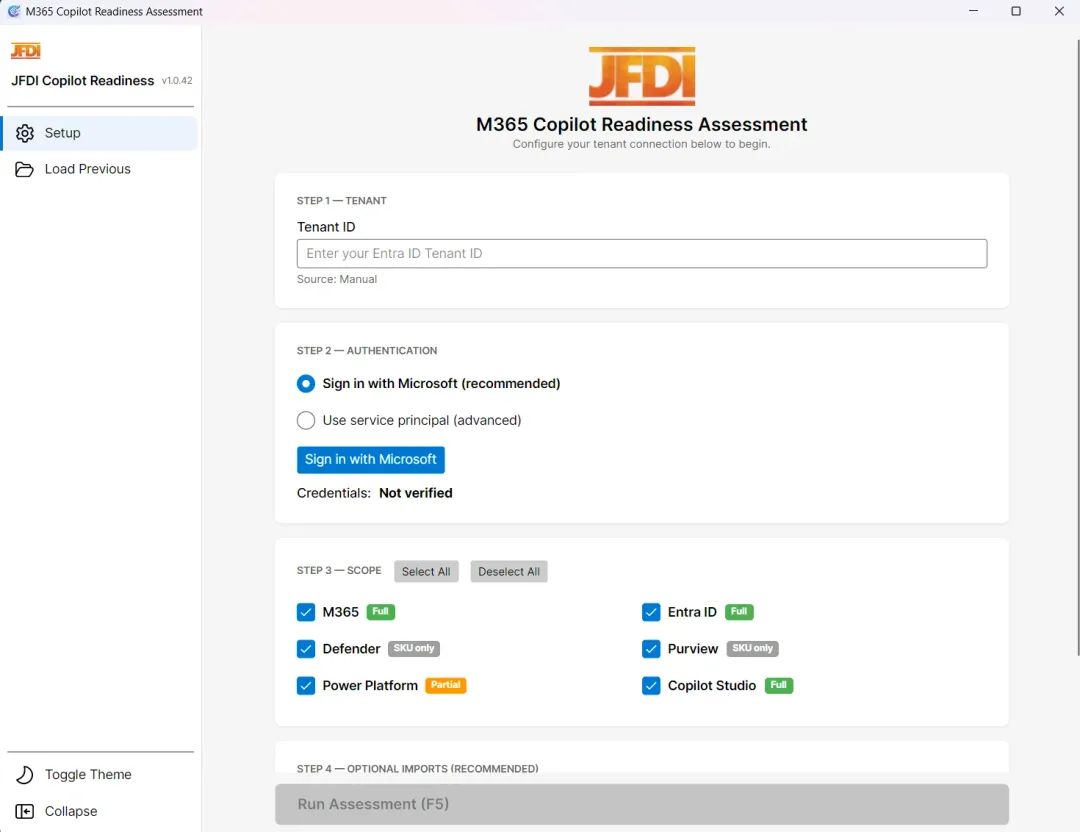Screen dimensions: 1080x832
Task: Click the Setup gear icon in sidebar
Action: (25, 134)
